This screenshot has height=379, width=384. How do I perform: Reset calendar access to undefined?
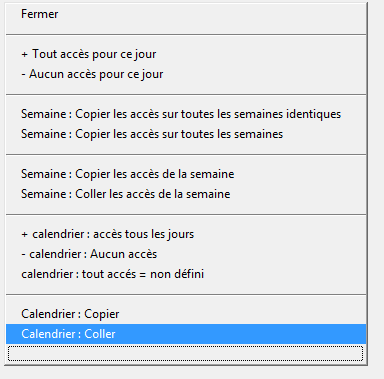186,274
